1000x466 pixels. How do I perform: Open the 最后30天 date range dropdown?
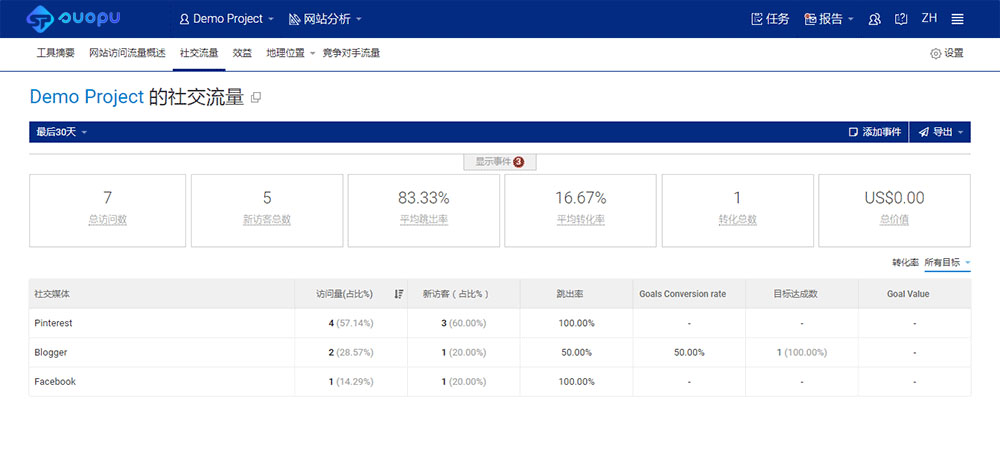pyautogui.click(x=62, y=132)
